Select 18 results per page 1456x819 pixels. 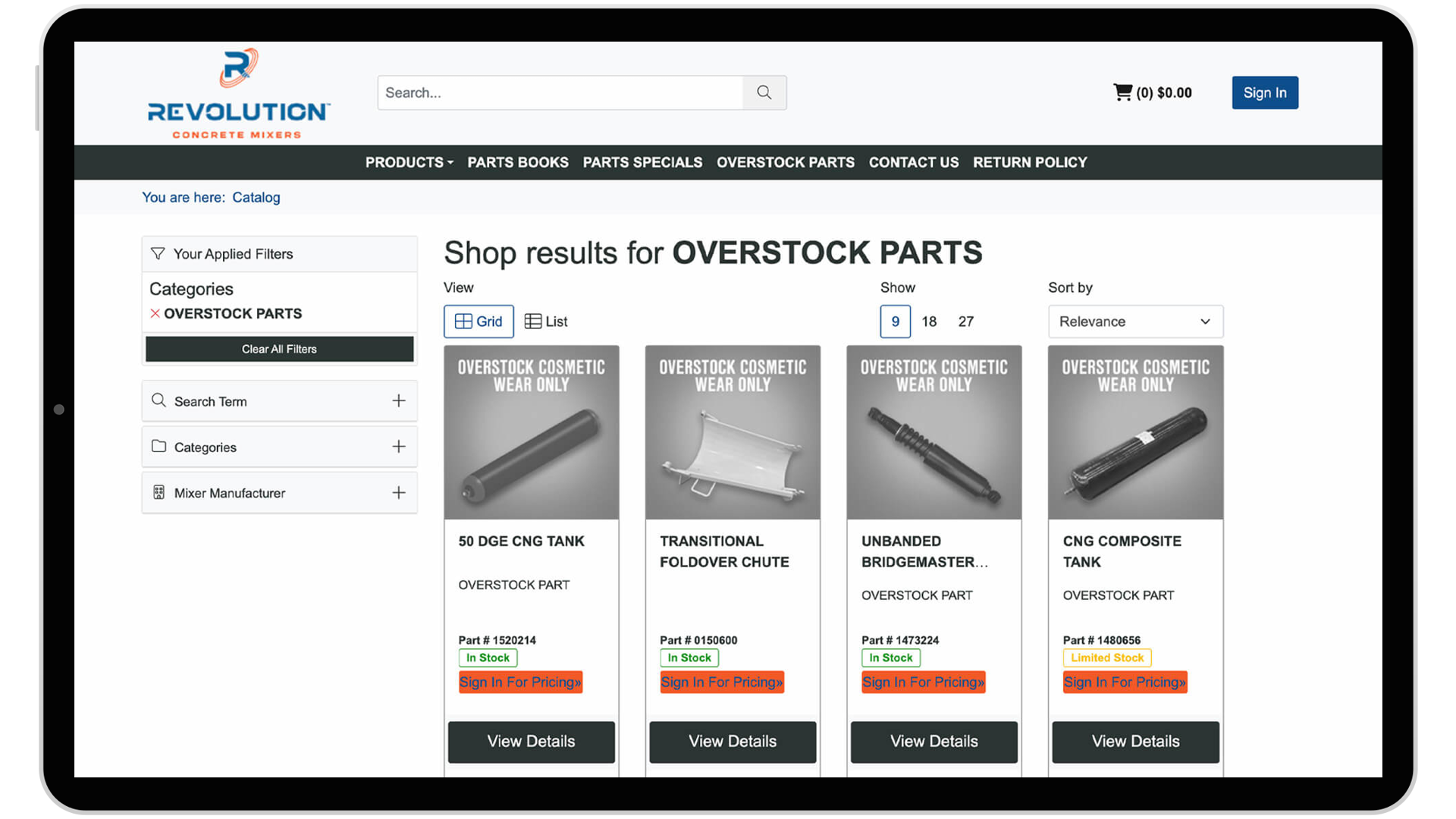point(929,321)
